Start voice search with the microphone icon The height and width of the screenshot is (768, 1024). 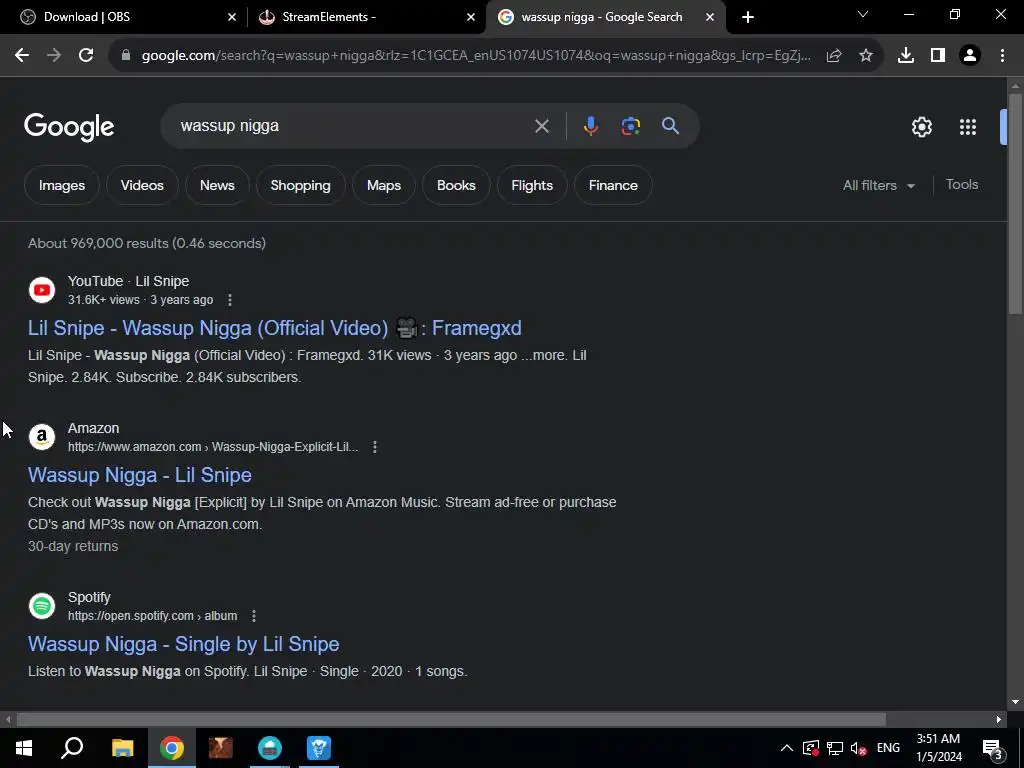click(590, 126)
